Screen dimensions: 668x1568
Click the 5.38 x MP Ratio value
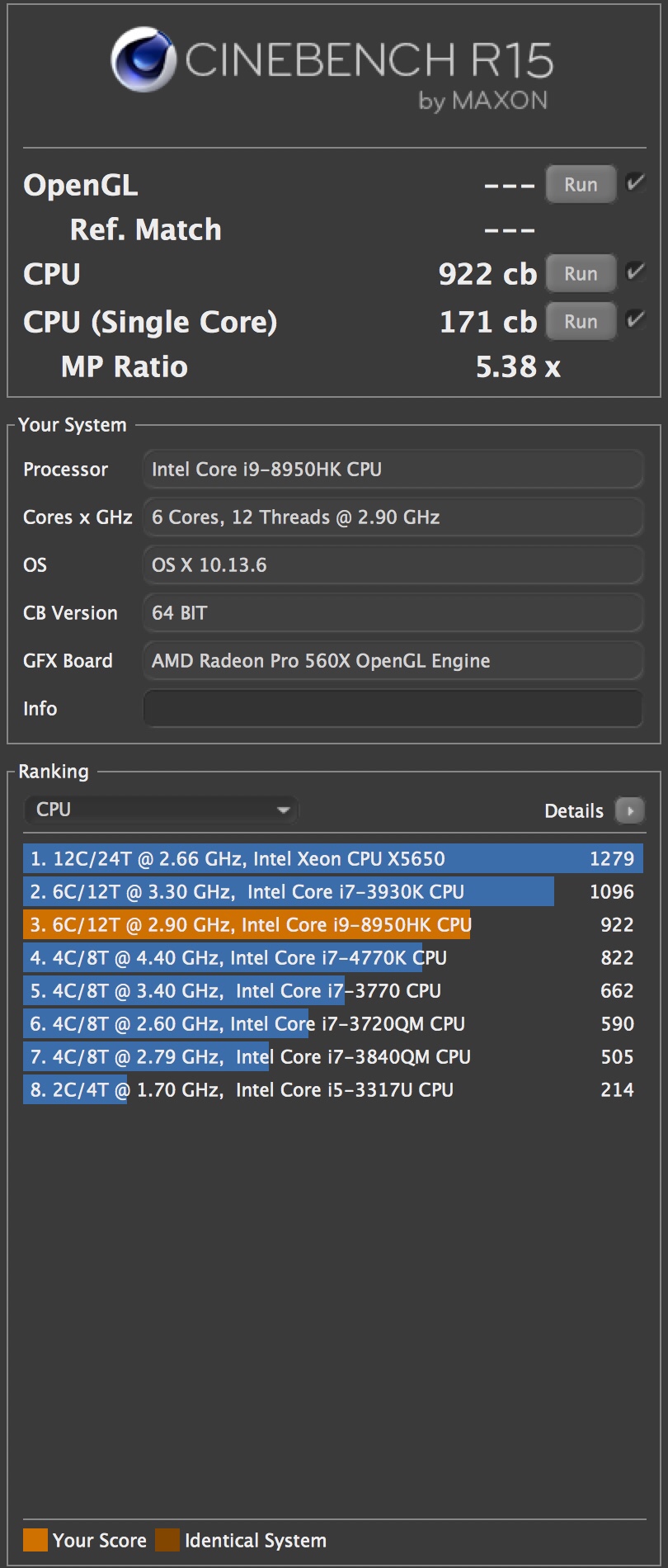[518, 366]
